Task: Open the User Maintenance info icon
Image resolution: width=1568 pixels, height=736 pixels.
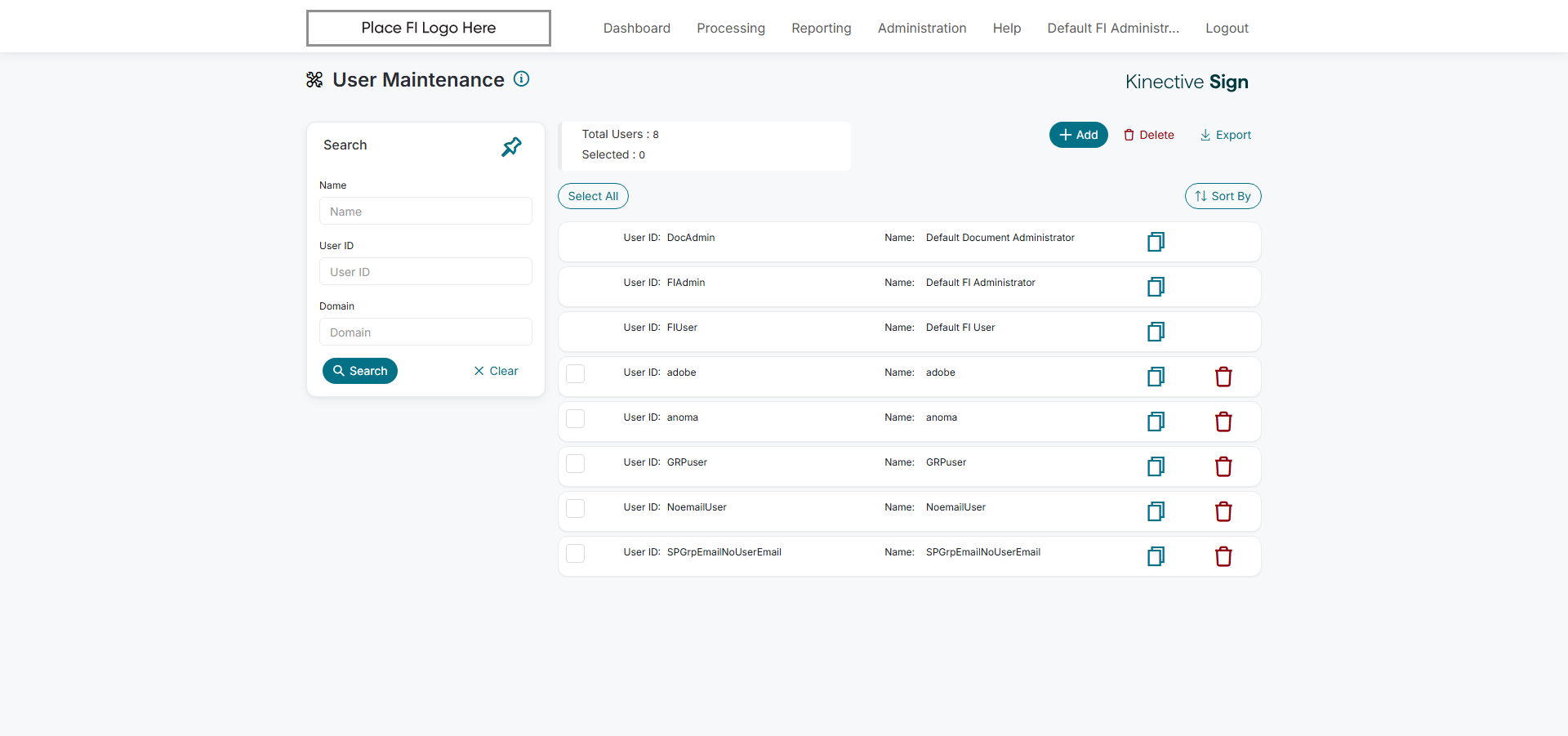Action: coord(521,79)
